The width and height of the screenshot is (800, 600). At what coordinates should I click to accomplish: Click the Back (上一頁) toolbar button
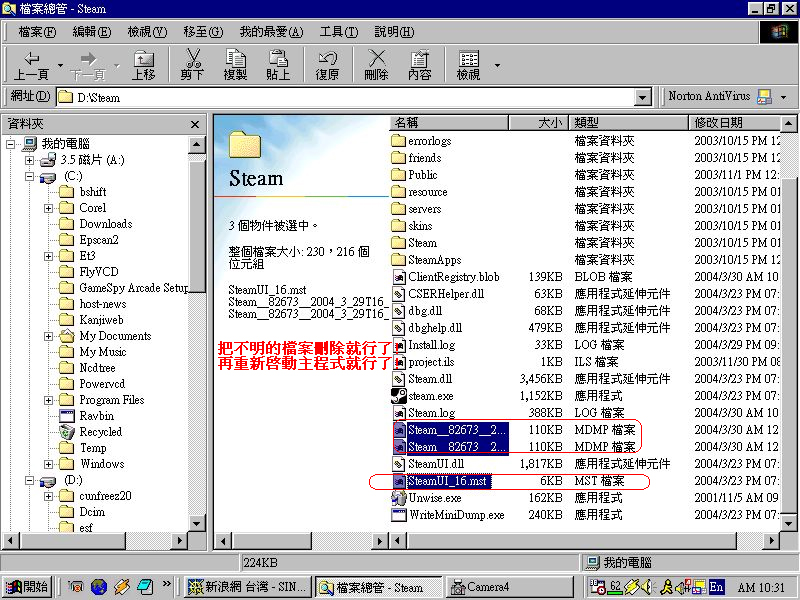point(31,65)
